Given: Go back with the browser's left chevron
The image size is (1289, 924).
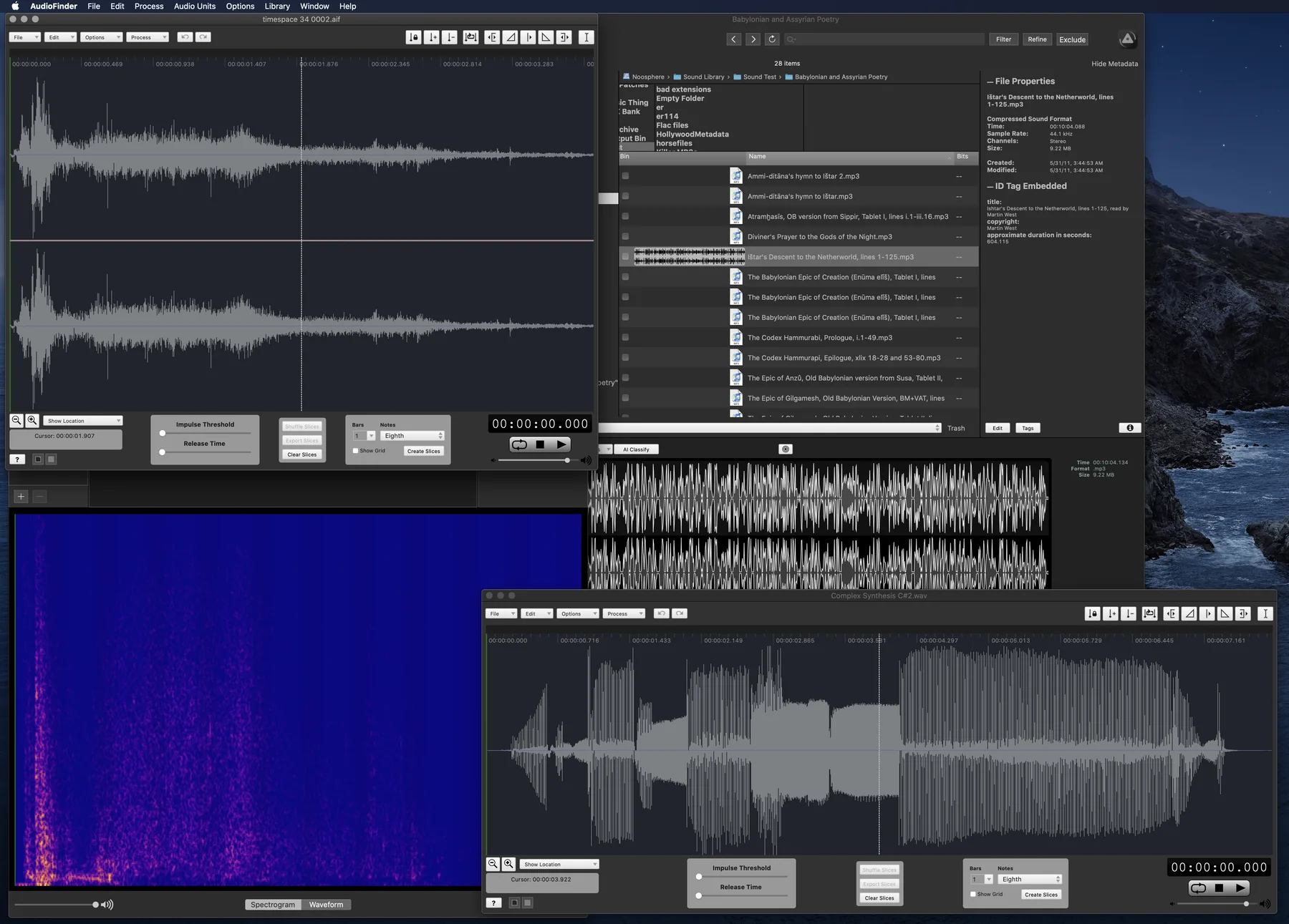Looking at the screenshot, I should 734,39.
